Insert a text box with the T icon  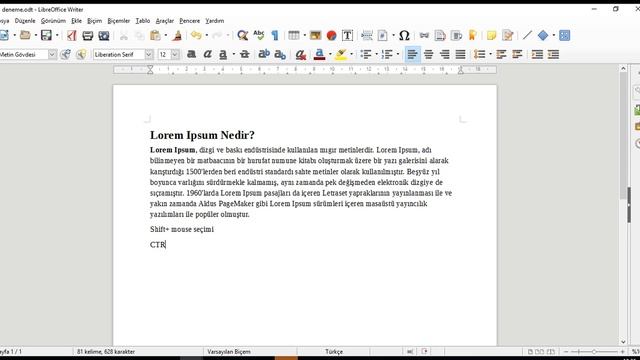[347, 36]
